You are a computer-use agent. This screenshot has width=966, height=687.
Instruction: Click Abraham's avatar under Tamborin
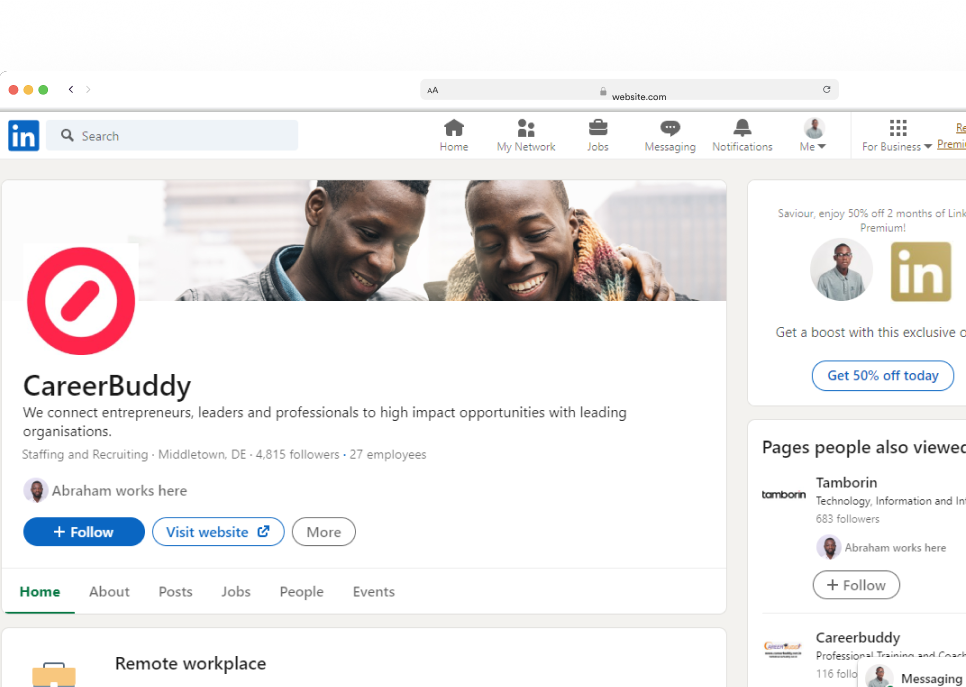tap(829, 547)
